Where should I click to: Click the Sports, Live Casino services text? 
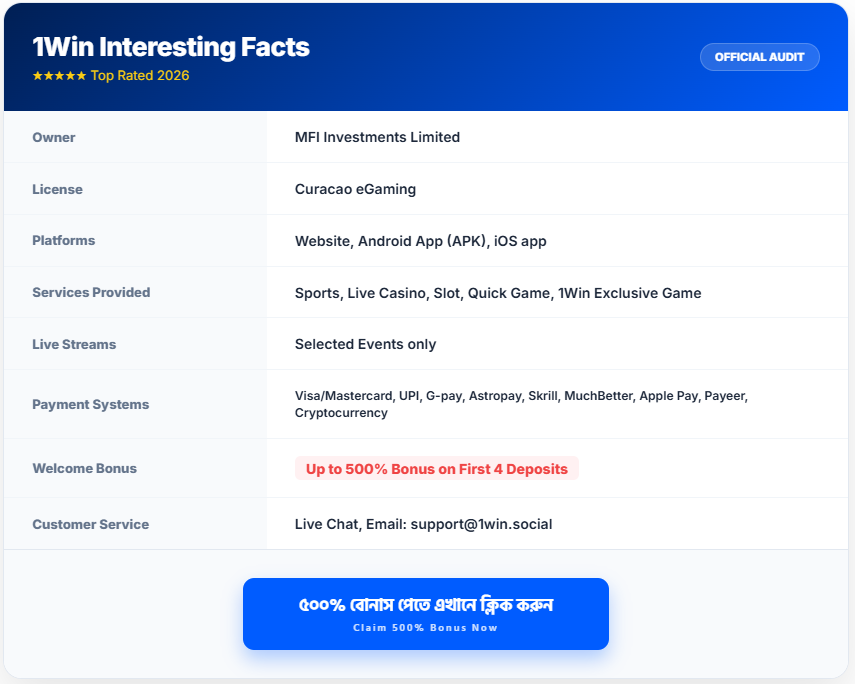tap(498, 293)
